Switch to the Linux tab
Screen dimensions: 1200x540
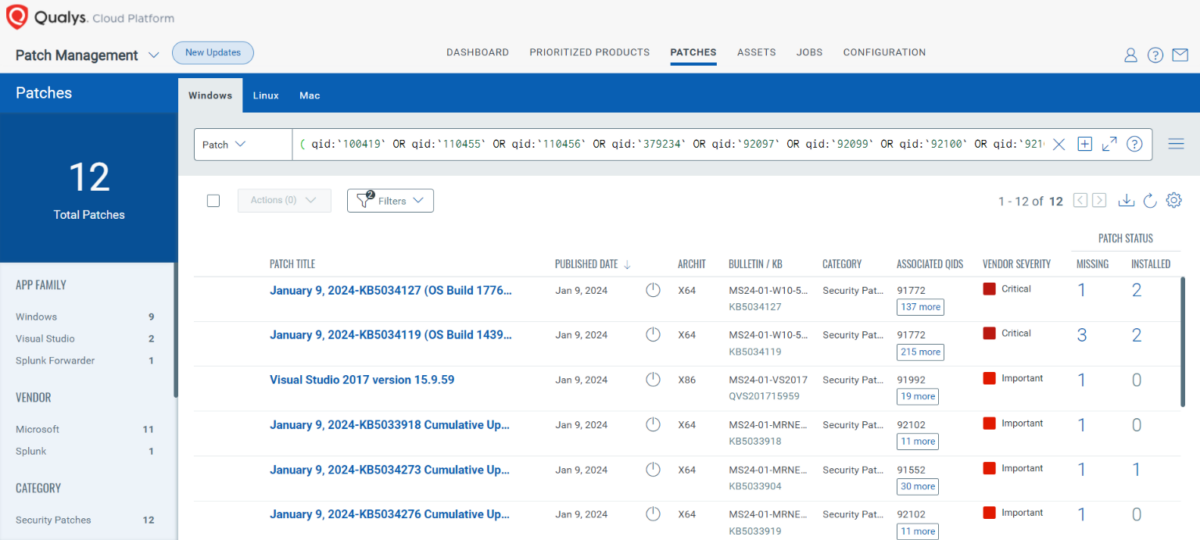pos(265,96)
